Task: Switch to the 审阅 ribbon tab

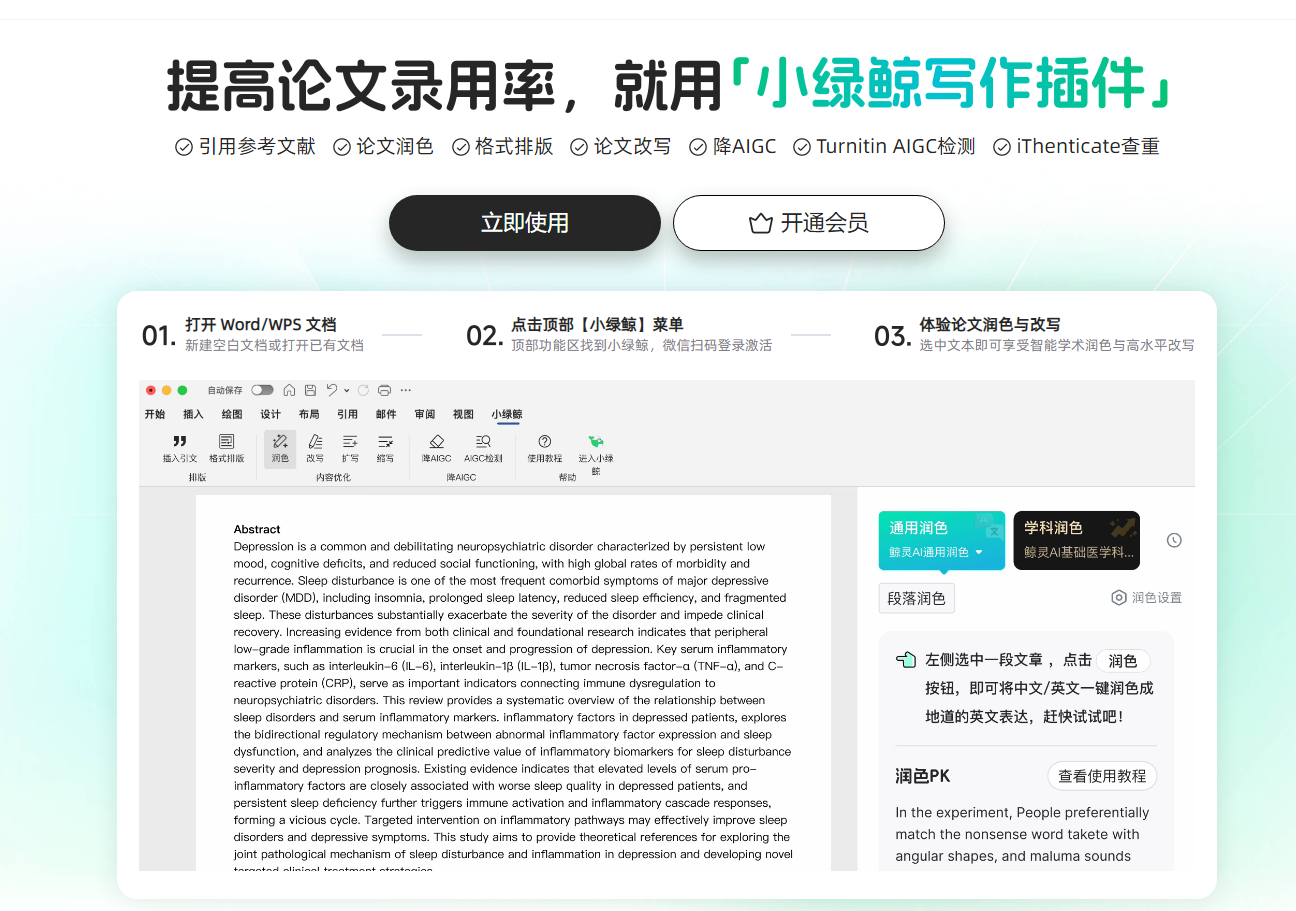Action: (425, 414)
